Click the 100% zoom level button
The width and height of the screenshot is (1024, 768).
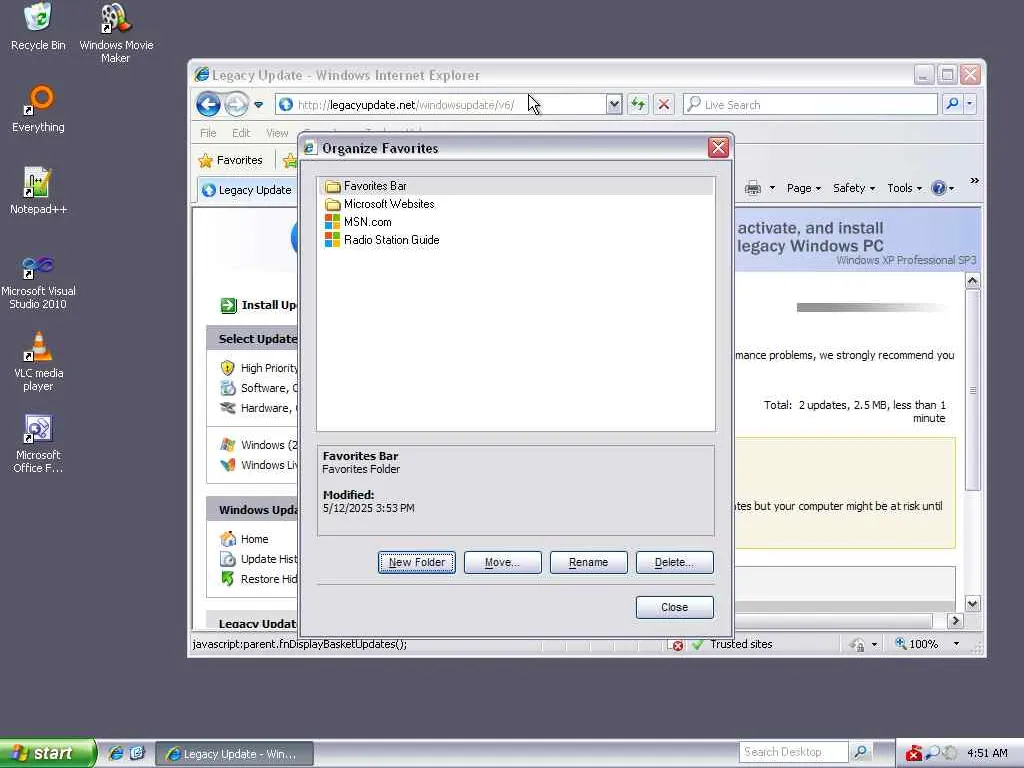coord(917,645)
